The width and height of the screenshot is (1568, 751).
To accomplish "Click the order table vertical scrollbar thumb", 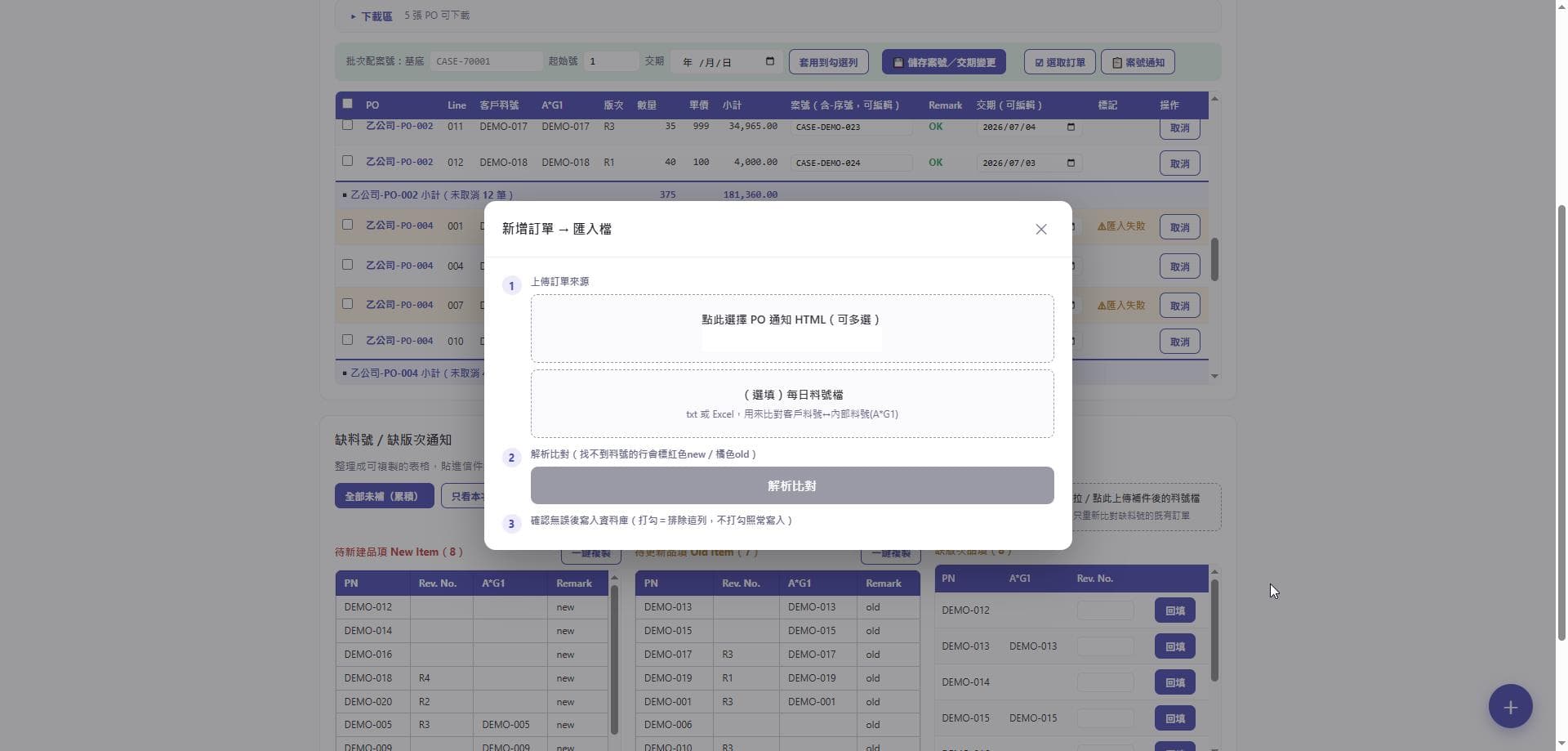I will 1214,260.
